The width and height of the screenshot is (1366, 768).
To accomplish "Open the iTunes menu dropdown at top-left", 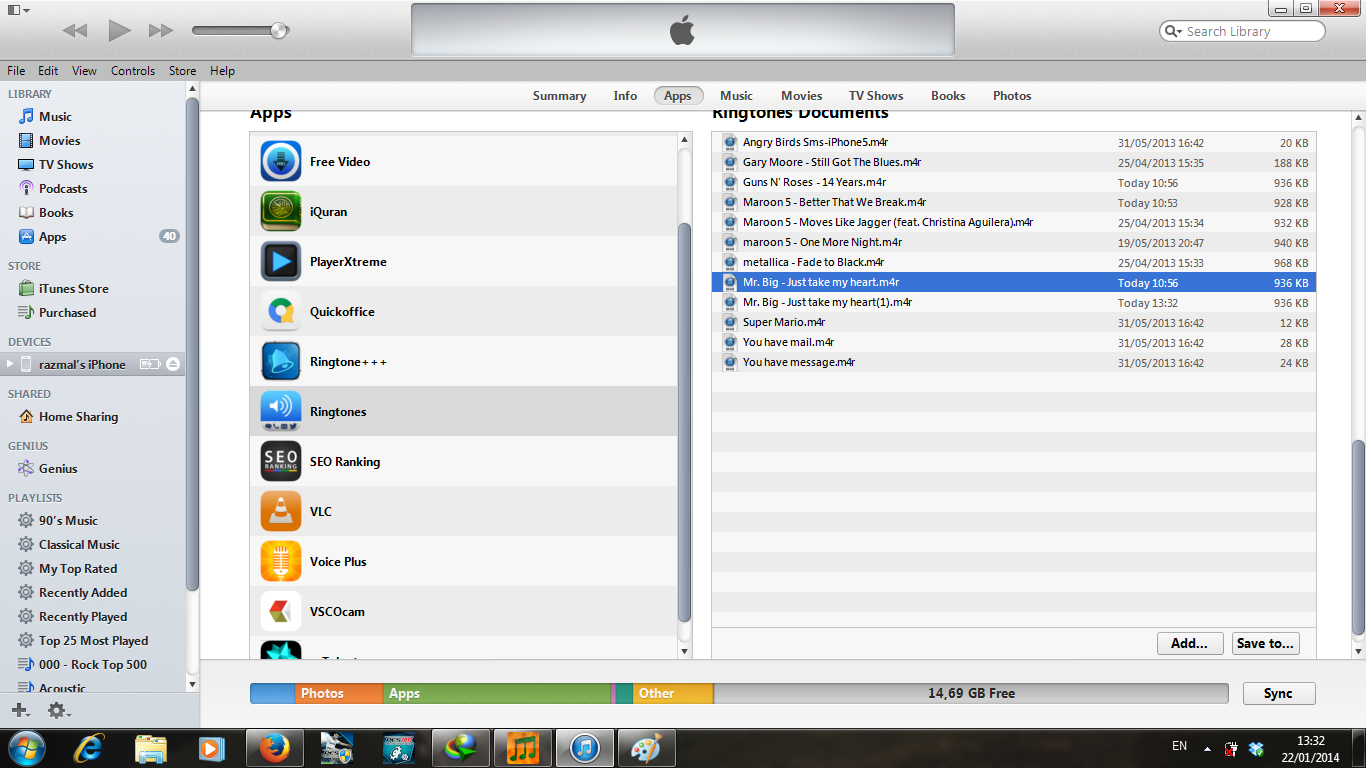I will point(18,9).
